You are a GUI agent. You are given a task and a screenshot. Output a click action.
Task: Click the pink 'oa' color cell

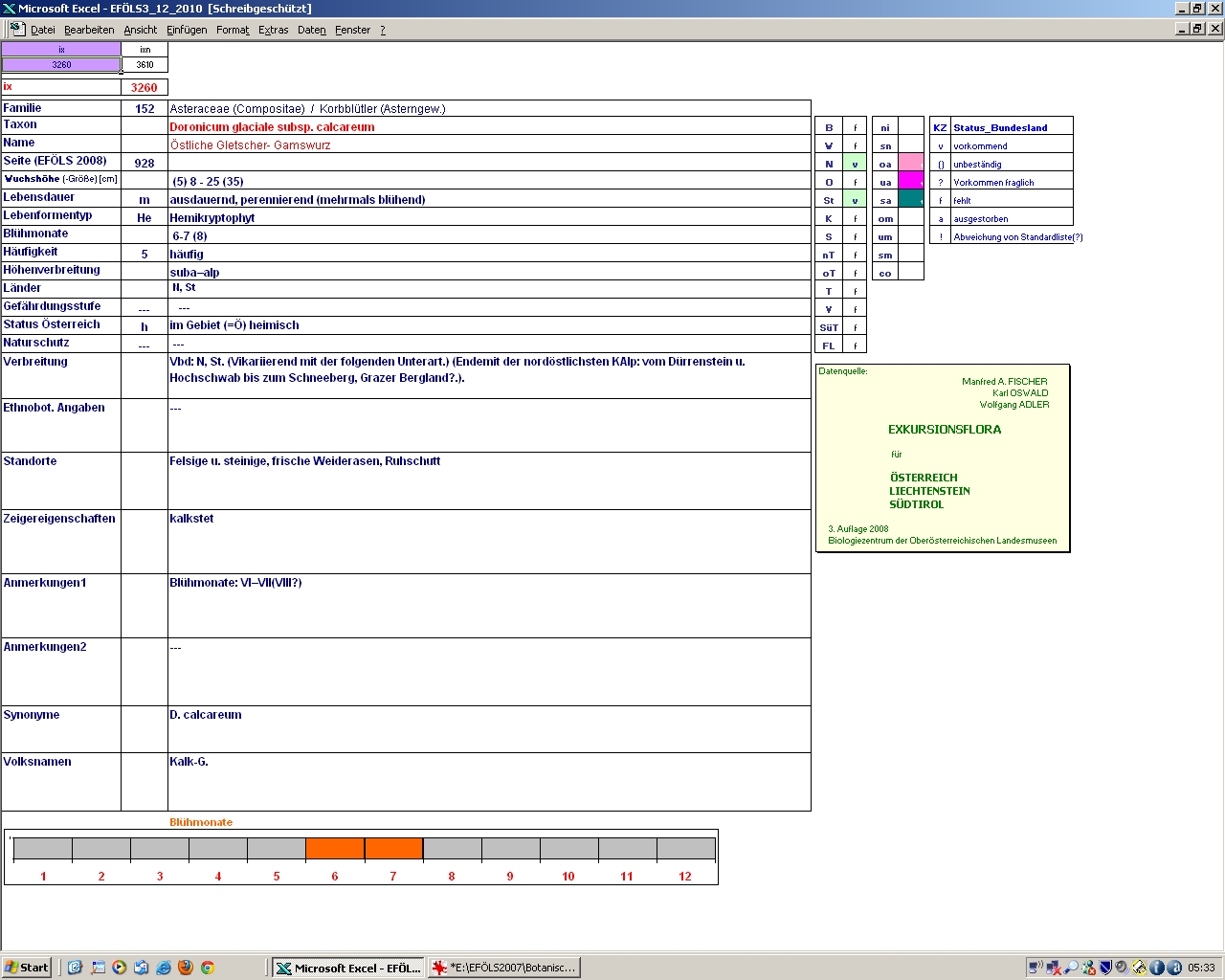pyautogui.click(x=911, y=164)
